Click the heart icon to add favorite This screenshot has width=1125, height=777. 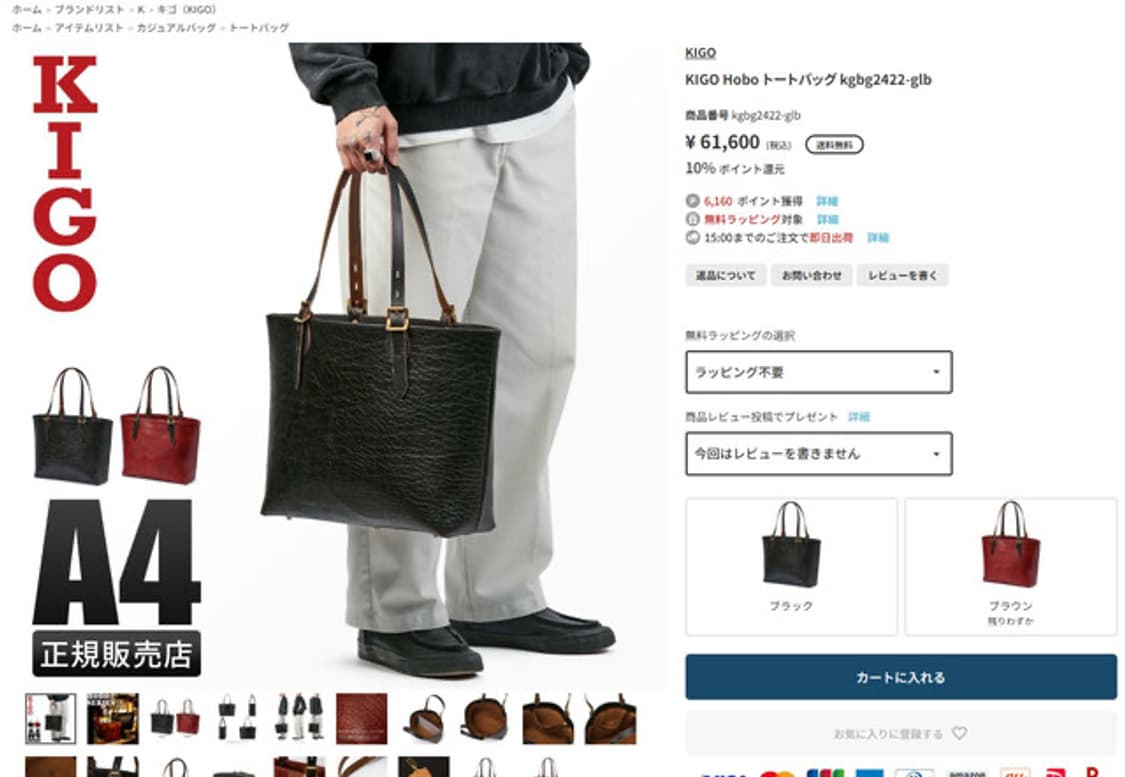[959, 733]
